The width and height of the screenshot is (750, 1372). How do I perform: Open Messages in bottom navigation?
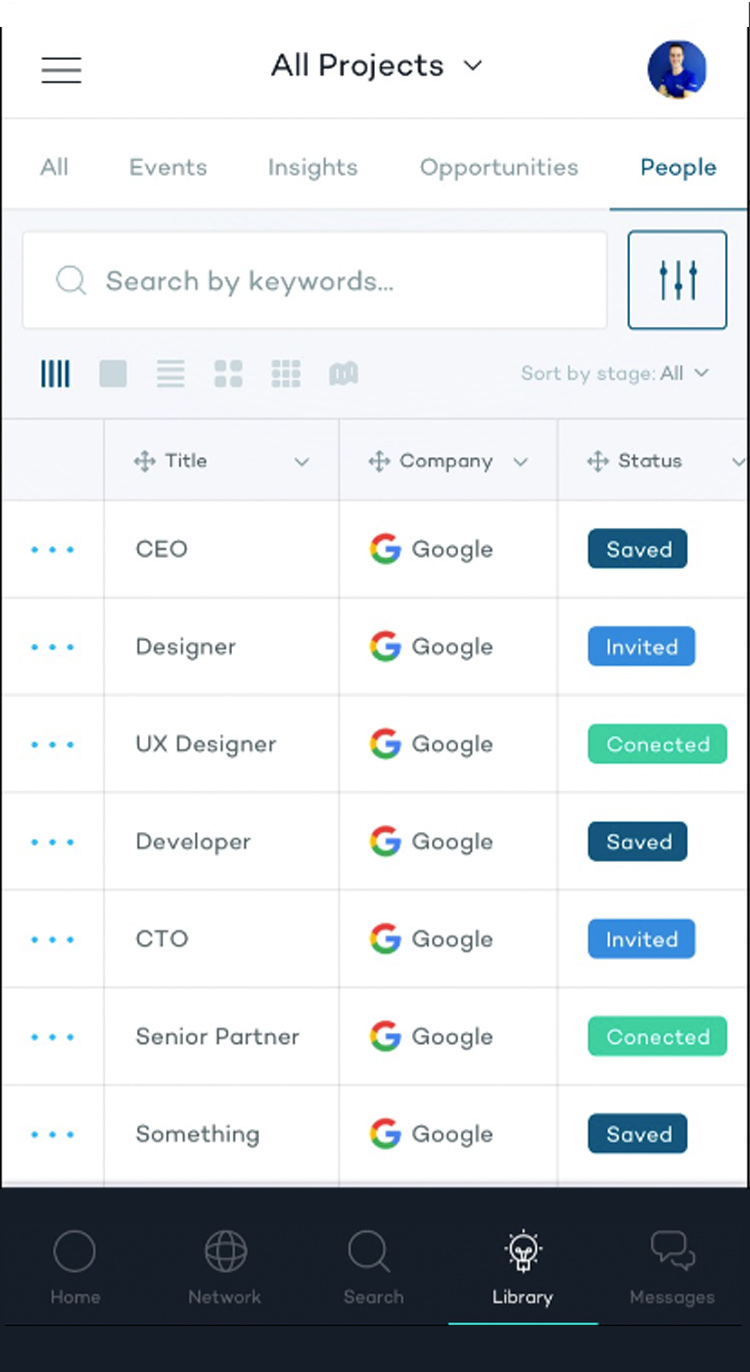(x=672, y=1267)
